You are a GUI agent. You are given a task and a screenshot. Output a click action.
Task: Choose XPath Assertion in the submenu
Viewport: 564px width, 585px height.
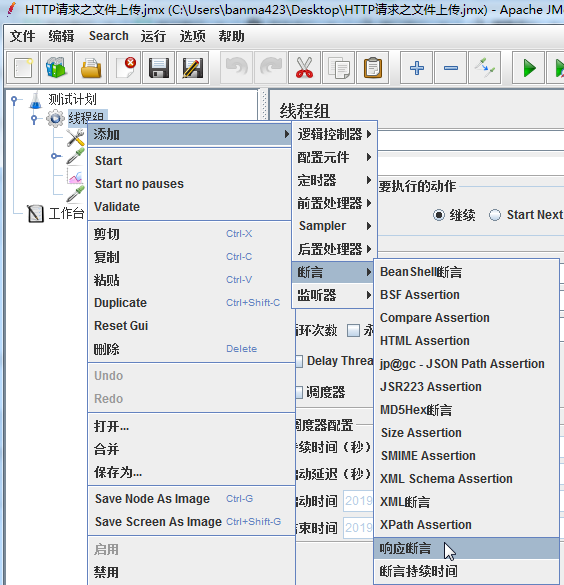466,525
